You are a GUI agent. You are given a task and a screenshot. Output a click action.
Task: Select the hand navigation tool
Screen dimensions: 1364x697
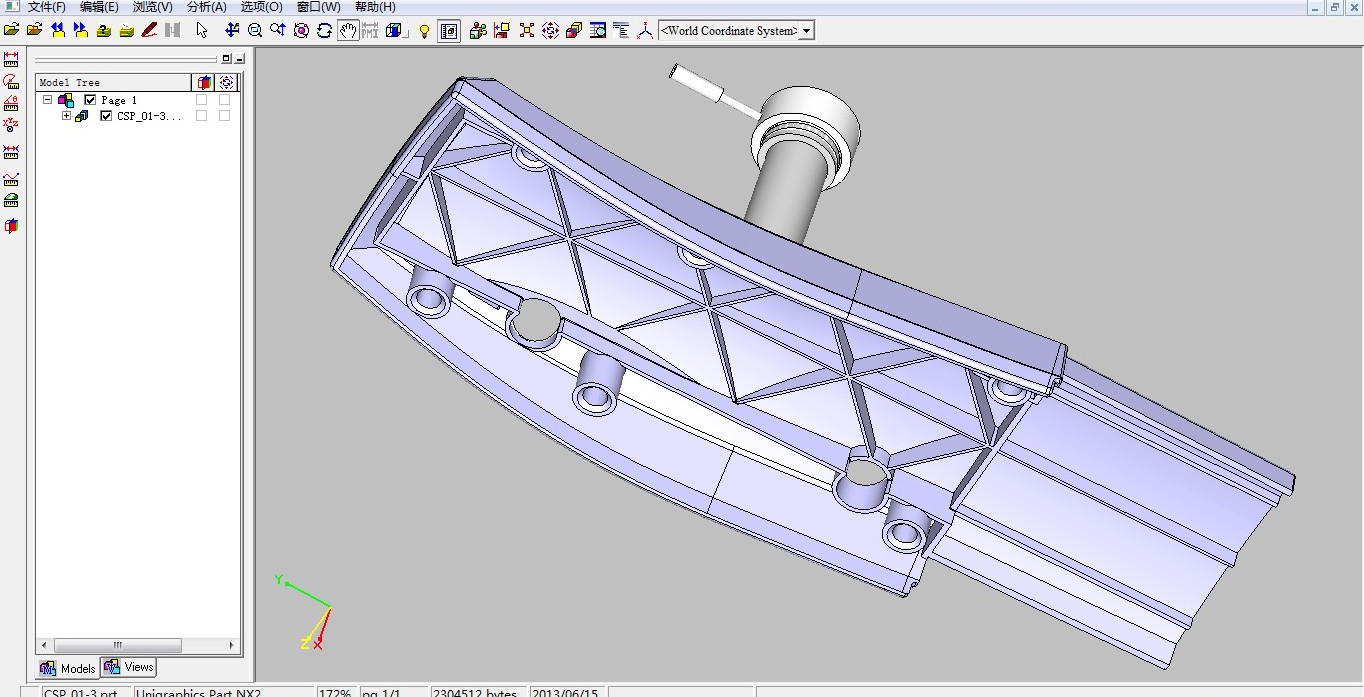tap(348, 30)
